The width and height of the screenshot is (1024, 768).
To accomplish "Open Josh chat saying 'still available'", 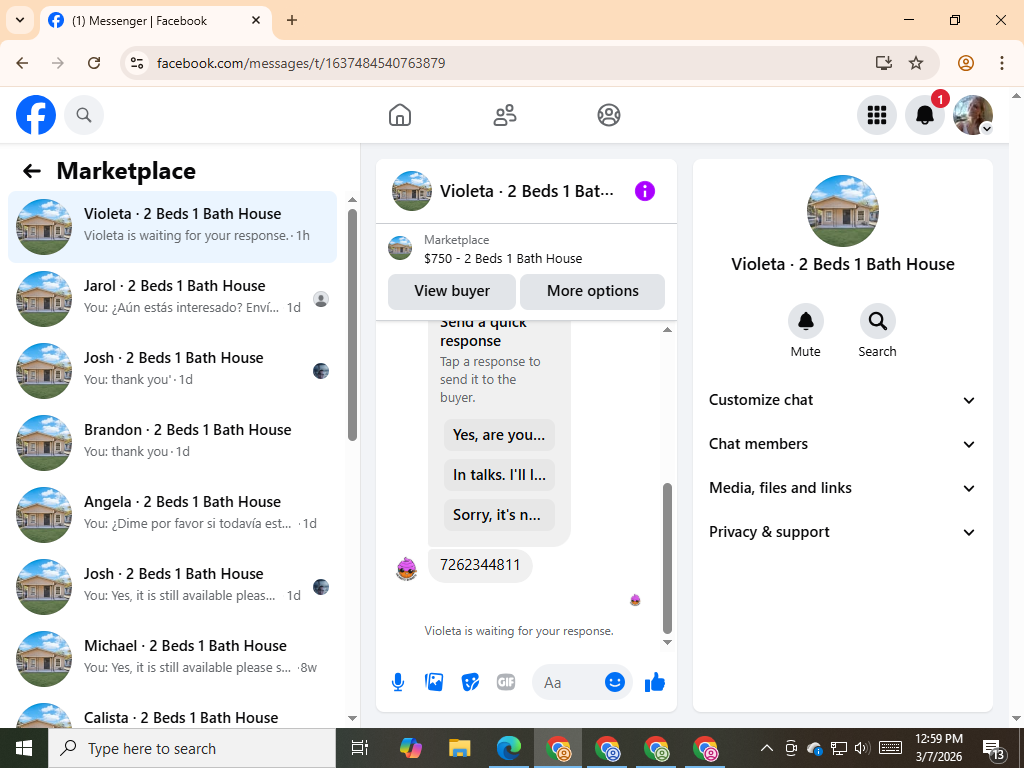I will (x=172, y=586).
